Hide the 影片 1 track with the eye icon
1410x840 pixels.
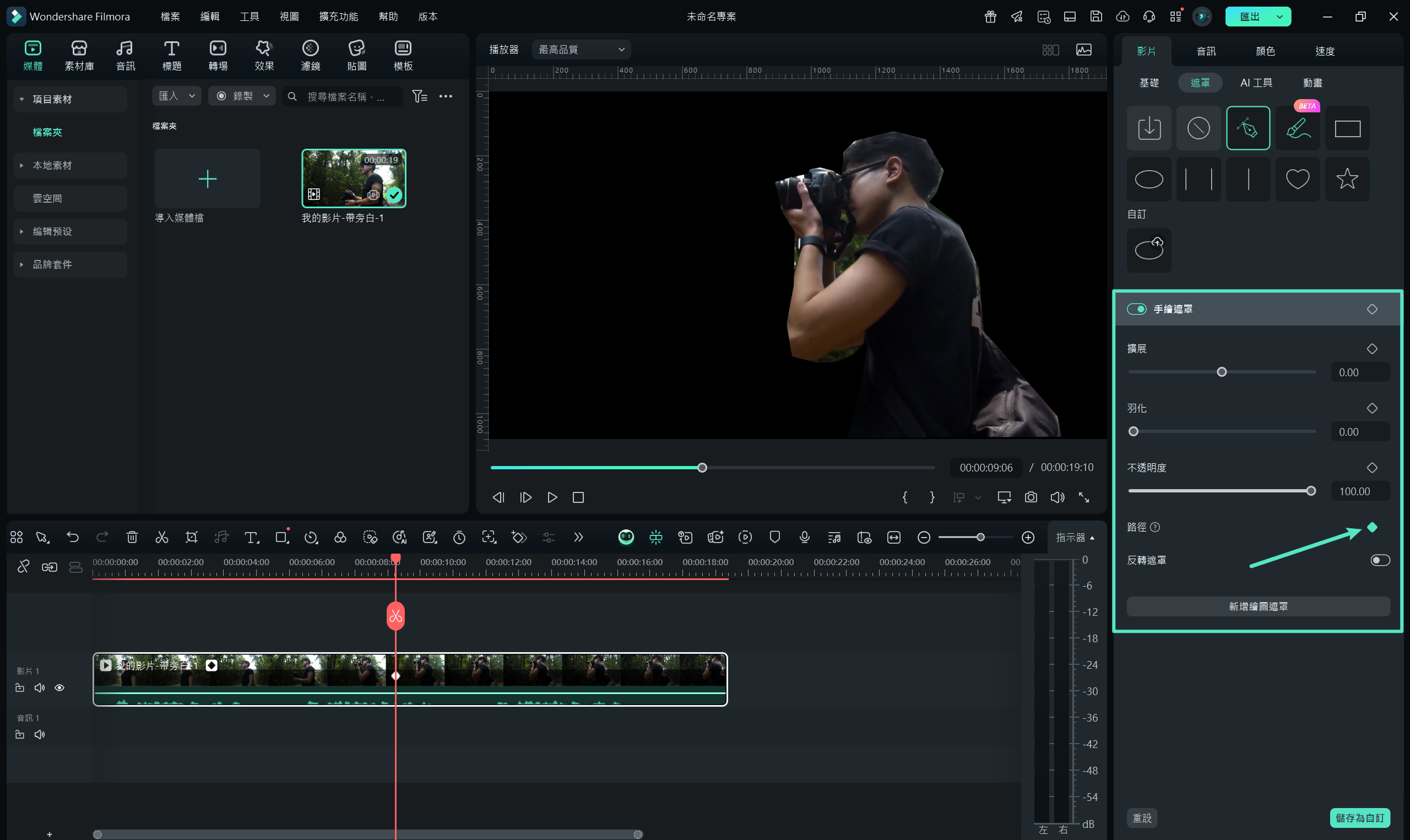59,688
